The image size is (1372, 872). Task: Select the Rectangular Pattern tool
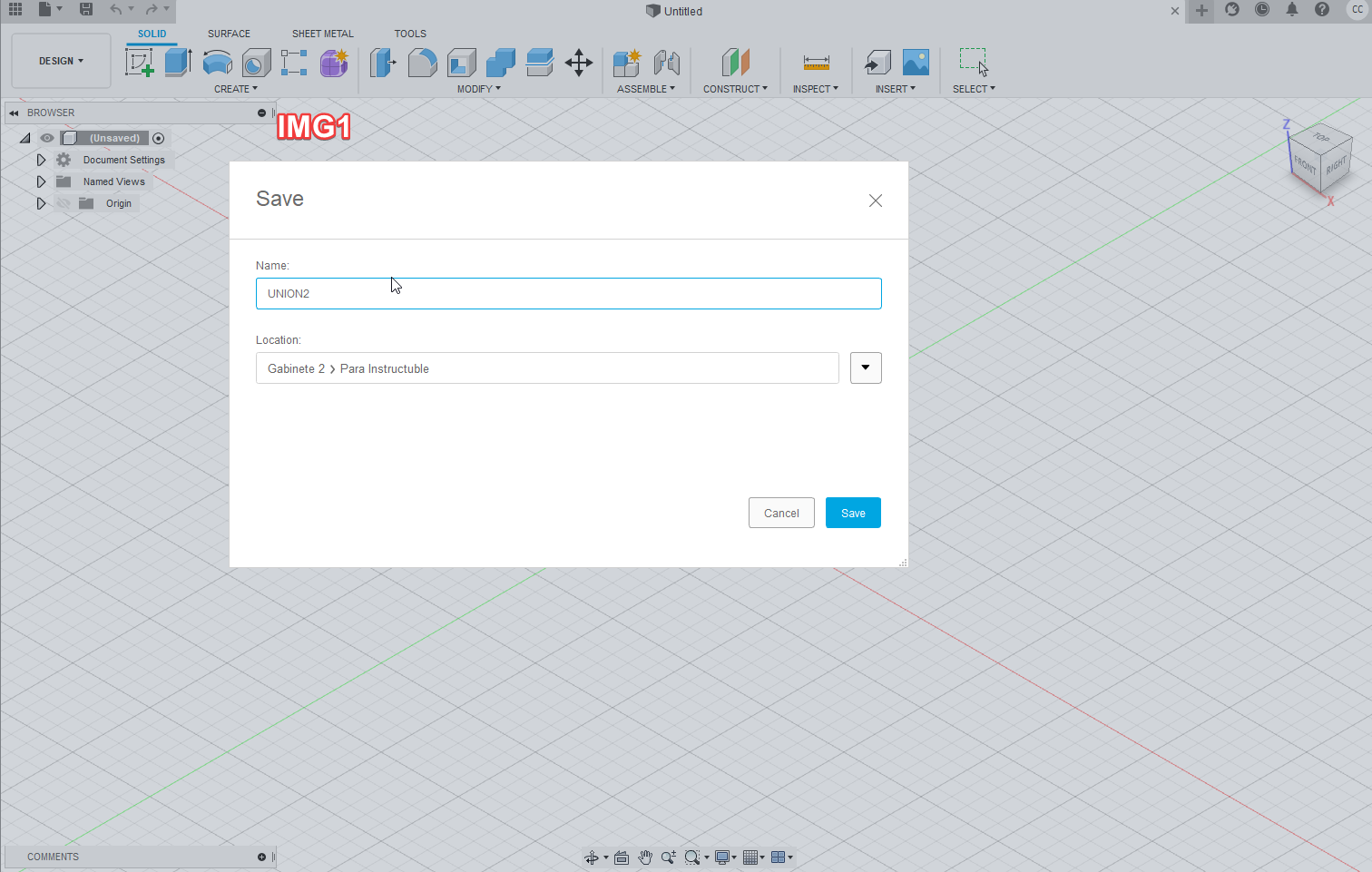[294, 63]
